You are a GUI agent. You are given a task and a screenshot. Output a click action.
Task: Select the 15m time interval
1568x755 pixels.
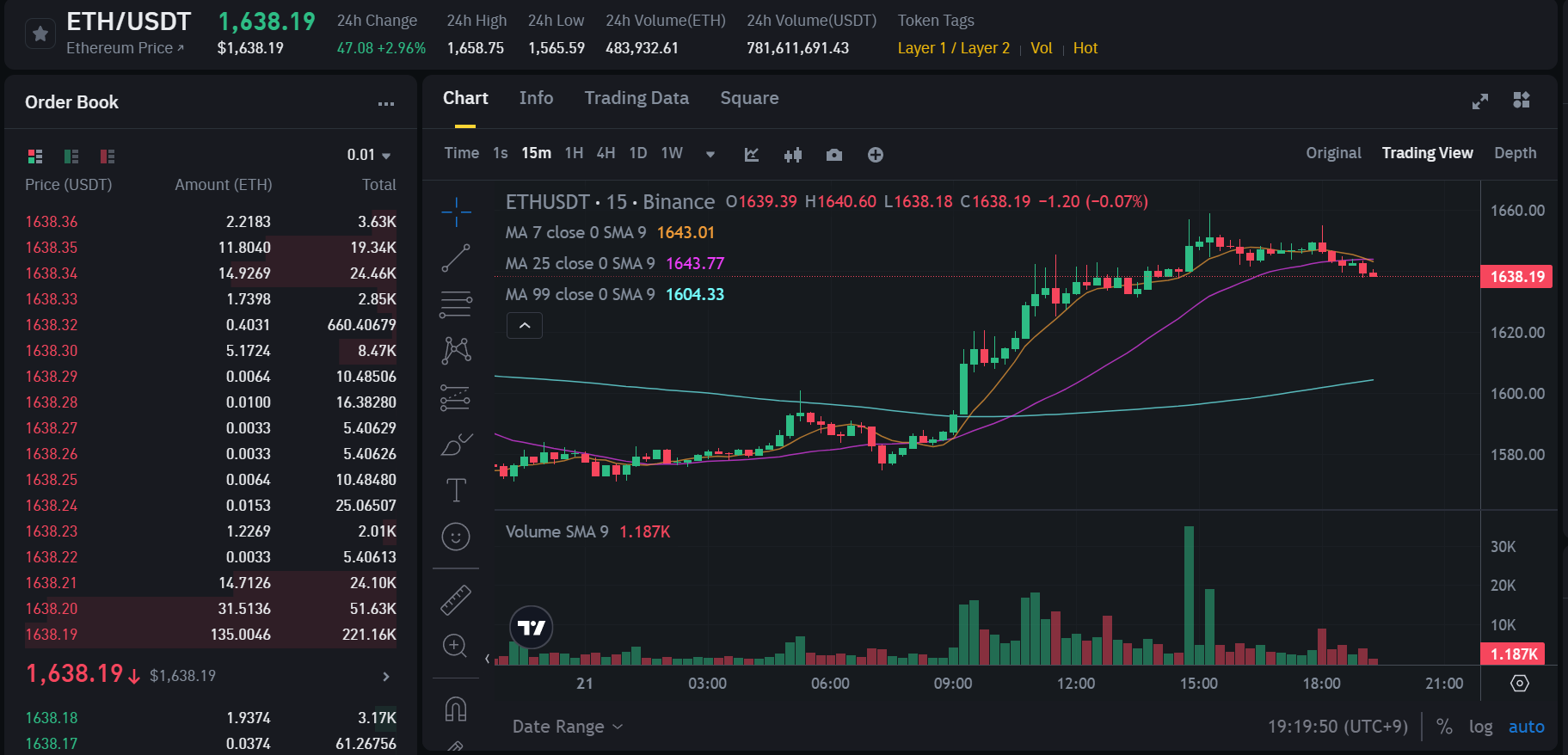(x=536, y=153)
